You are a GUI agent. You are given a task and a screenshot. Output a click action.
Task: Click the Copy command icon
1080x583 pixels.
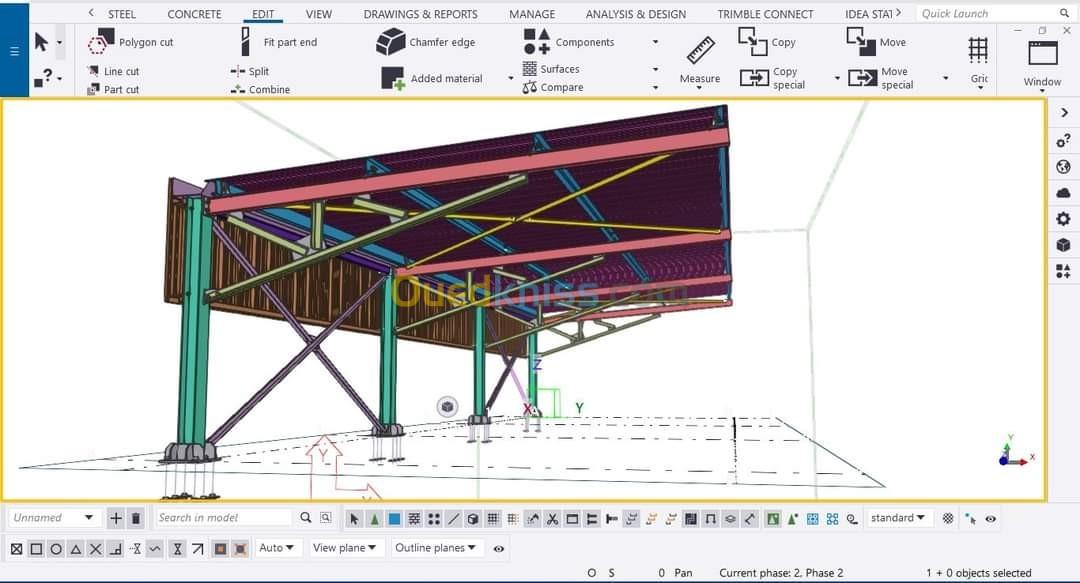click(753, 41)
